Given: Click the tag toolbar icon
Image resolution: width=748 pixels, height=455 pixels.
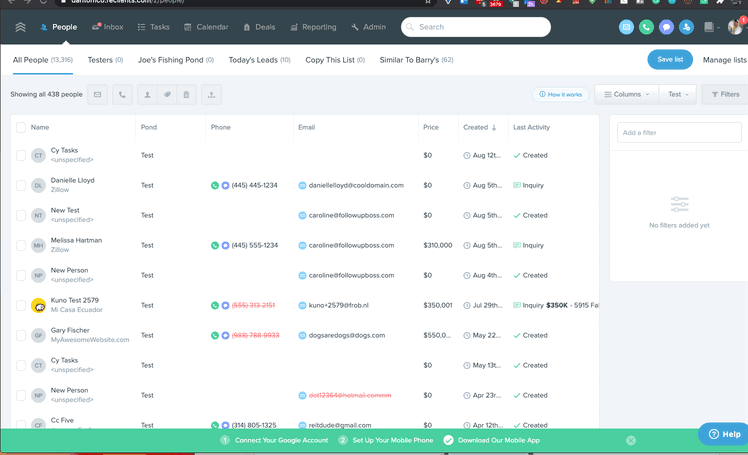Looking at the screenshot, I should [x=167, y=94].
